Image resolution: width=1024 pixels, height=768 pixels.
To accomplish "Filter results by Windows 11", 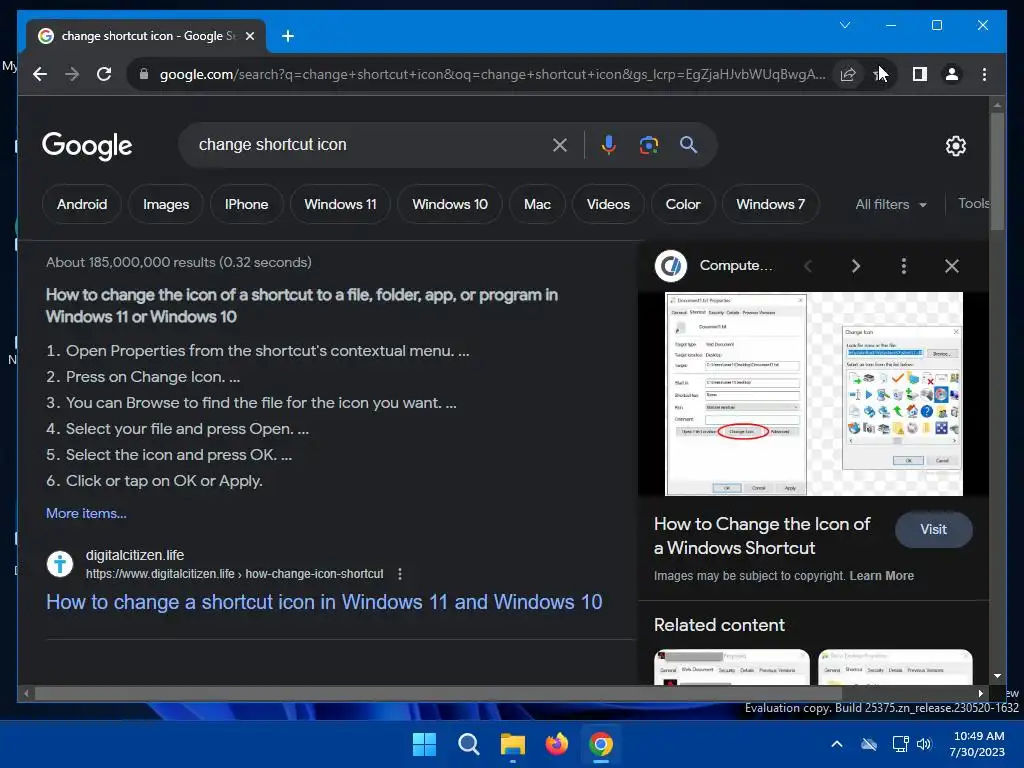I will (340, 204).
